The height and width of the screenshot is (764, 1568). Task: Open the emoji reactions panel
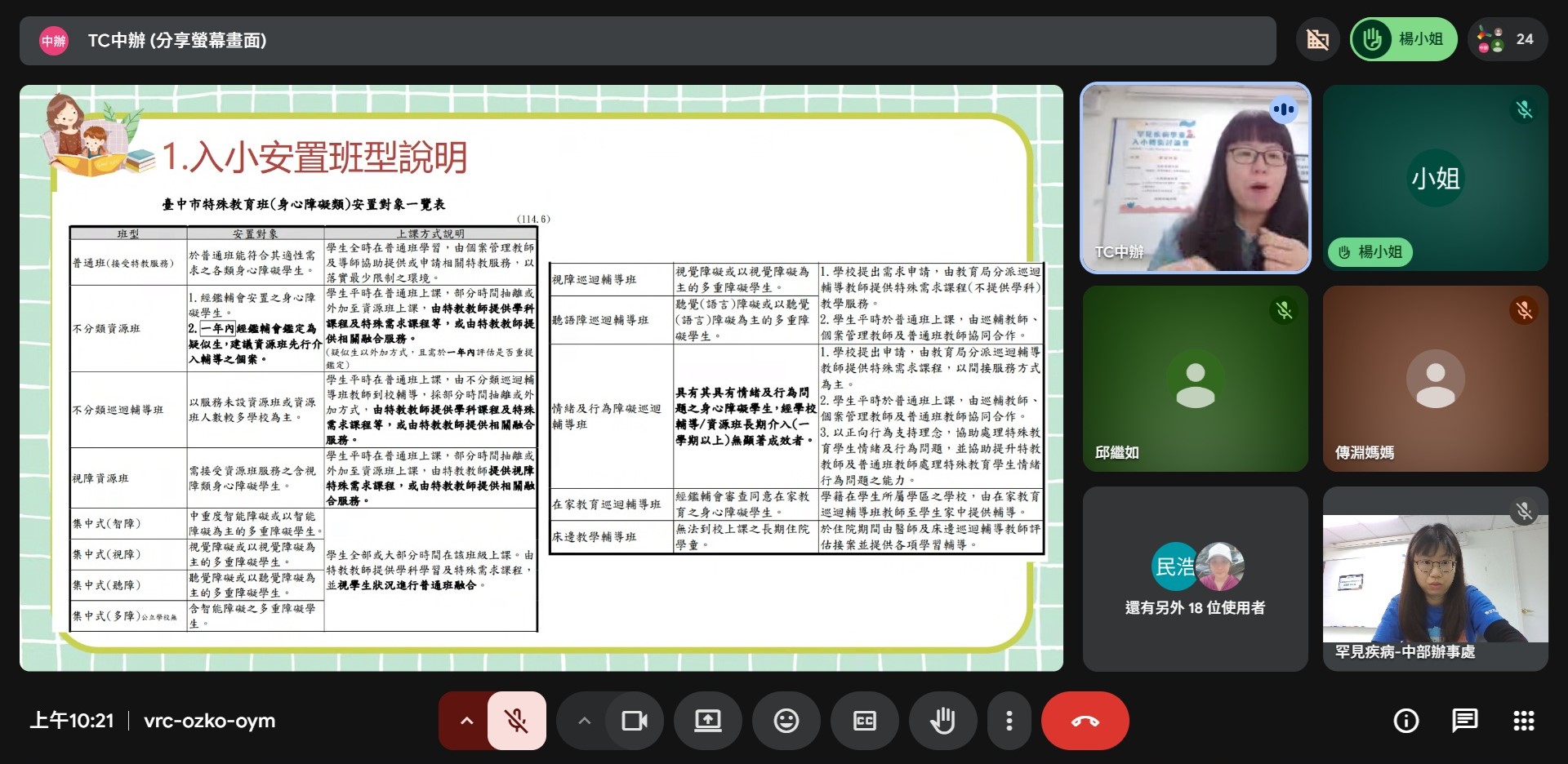(x=786, y=721)
